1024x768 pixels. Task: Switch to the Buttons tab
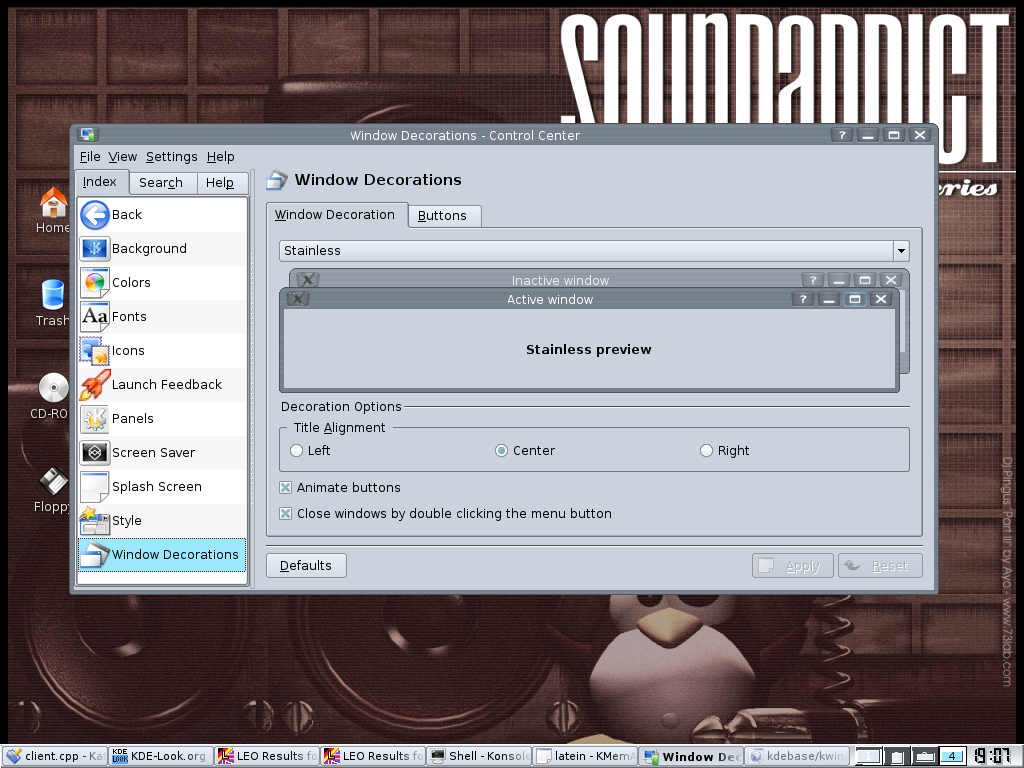coord(444,216)
